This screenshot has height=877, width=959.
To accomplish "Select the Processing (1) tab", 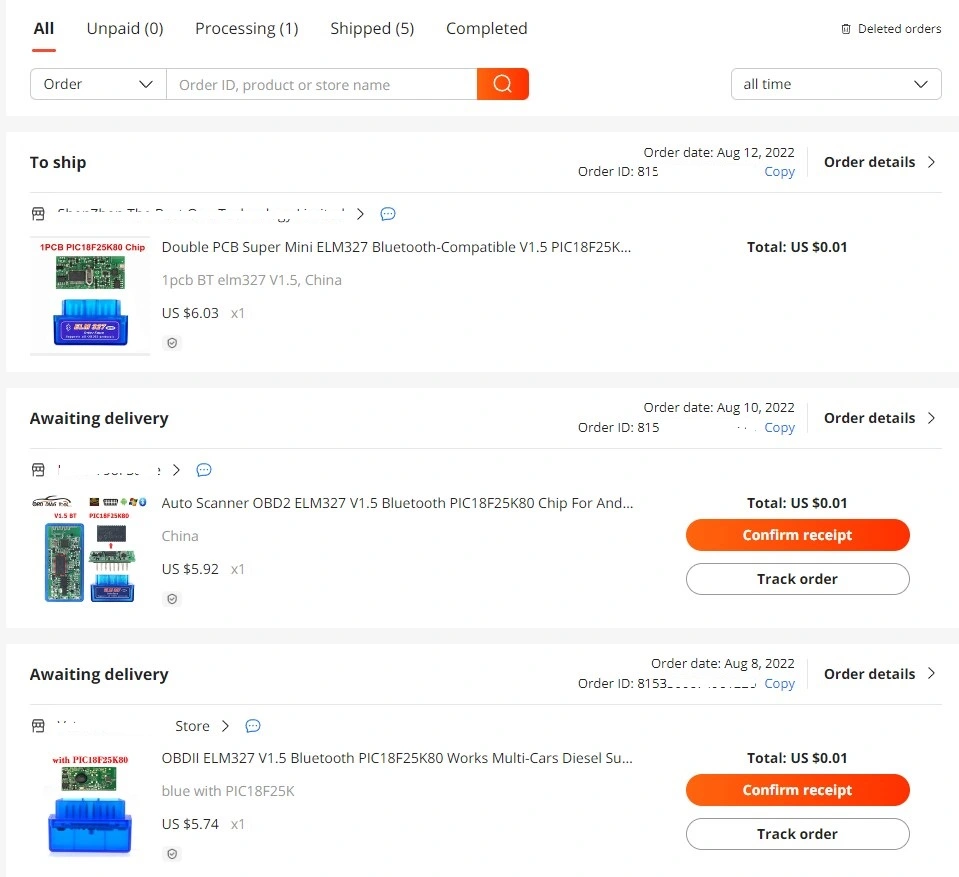I will pos(246,29).
